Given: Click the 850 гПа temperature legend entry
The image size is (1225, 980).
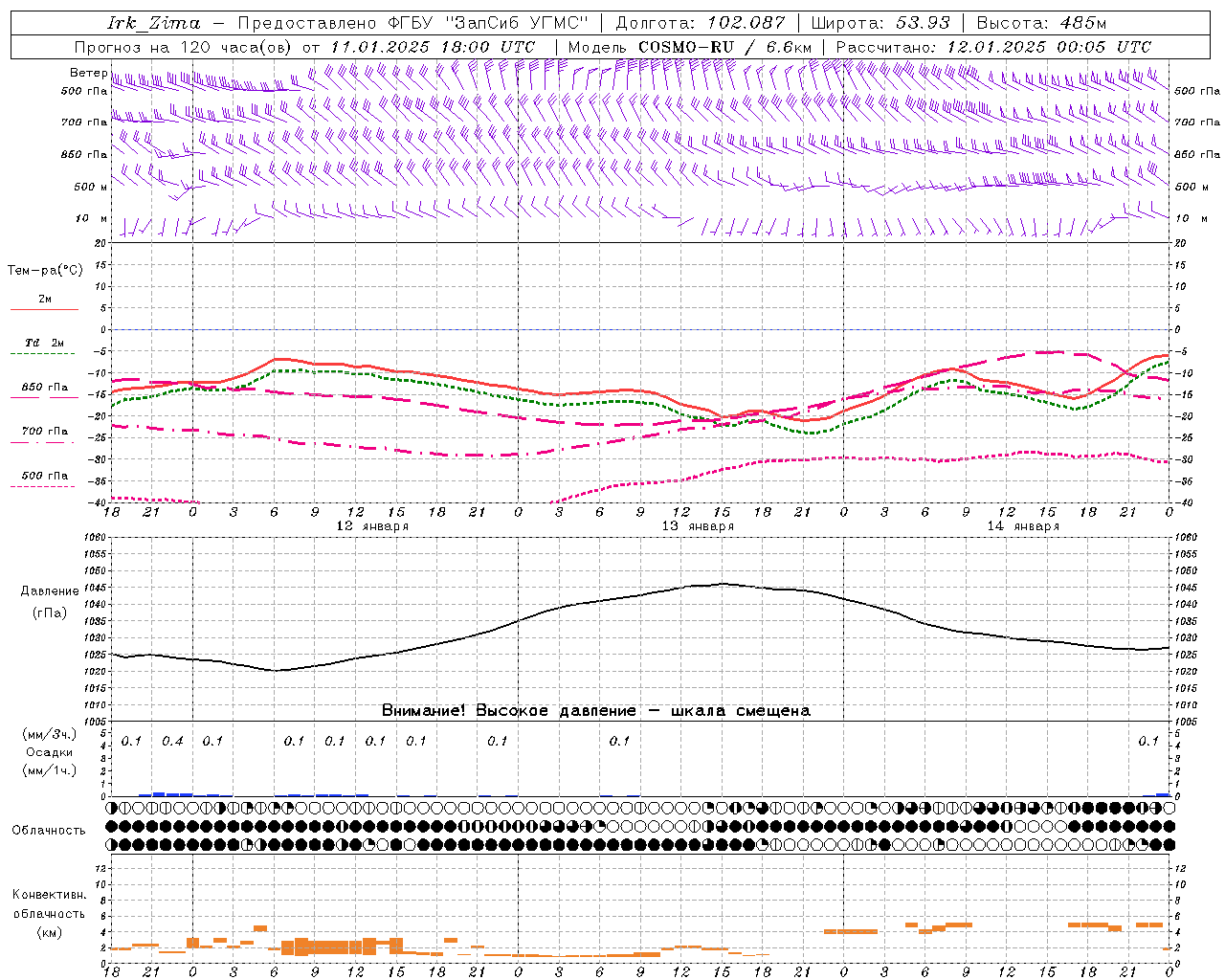Looking at the screenshot, I should click(x=45, y=388).
